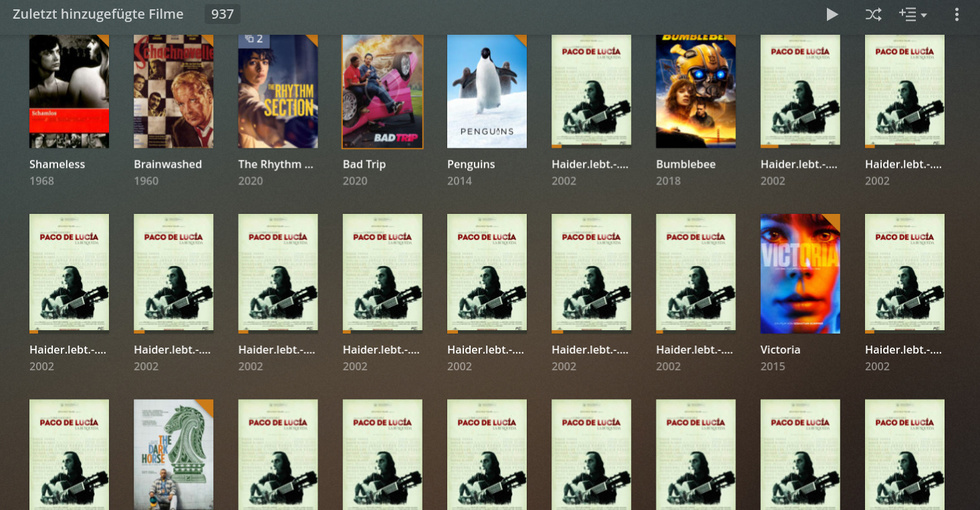The image size is (980, 510).
Task: Click the Victoria title link
Action: [780, 350]
